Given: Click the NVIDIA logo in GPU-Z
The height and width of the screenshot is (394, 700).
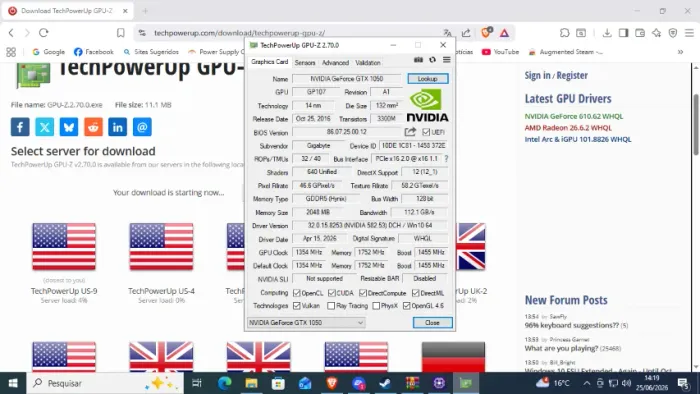Looking at the screenshot, I should (427, 105).
